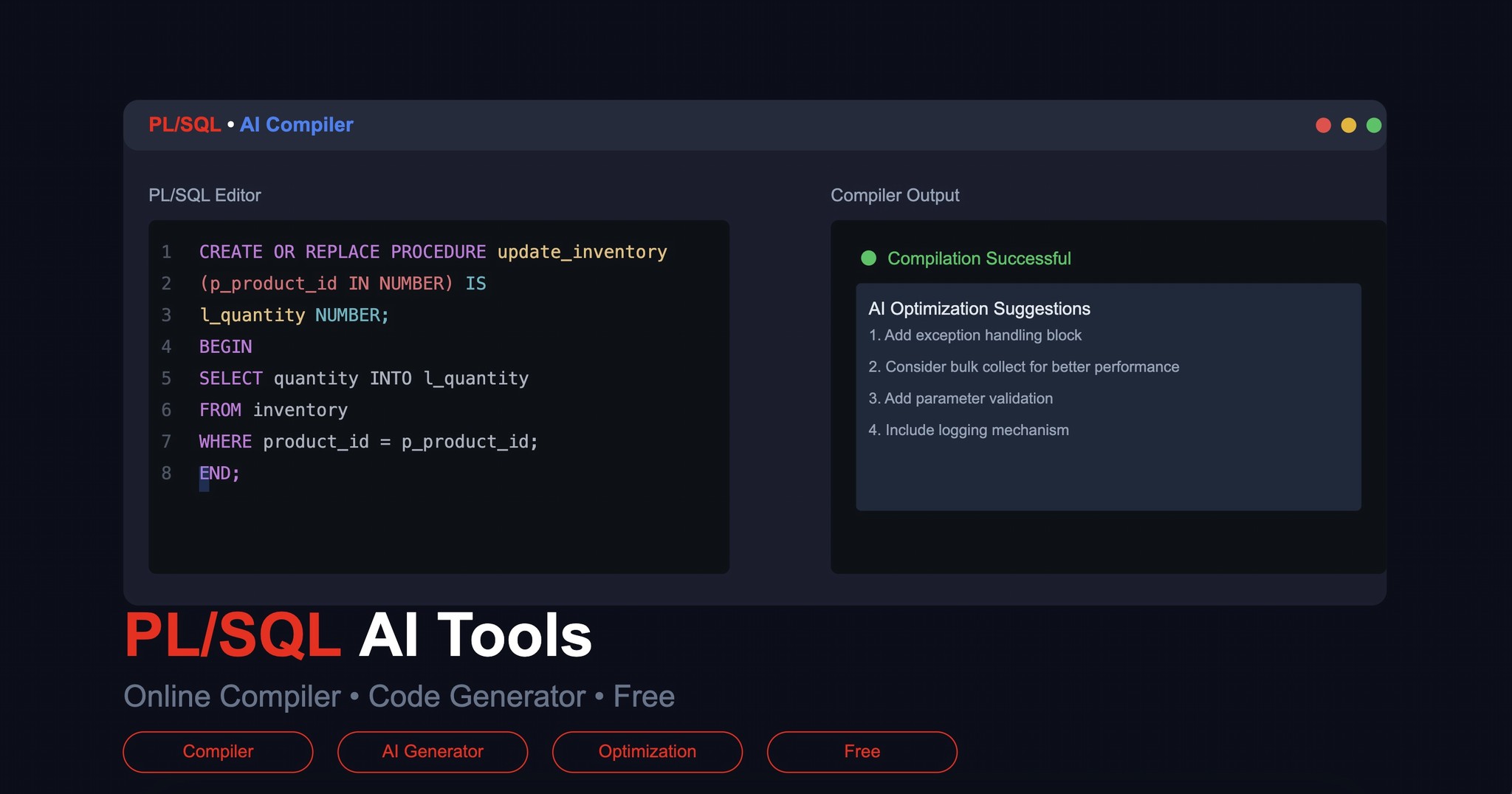Viewport: 1512px width, 794px height.
Task: Switch to the PL/SQL Editor panel
Action: coord(205,195)
